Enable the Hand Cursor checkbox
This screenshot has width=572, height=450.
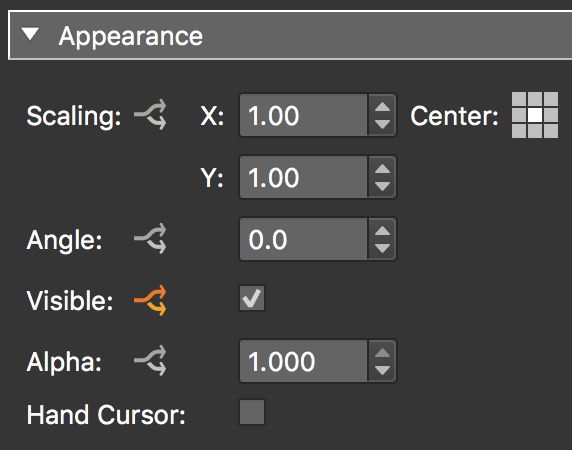(252, 412)
